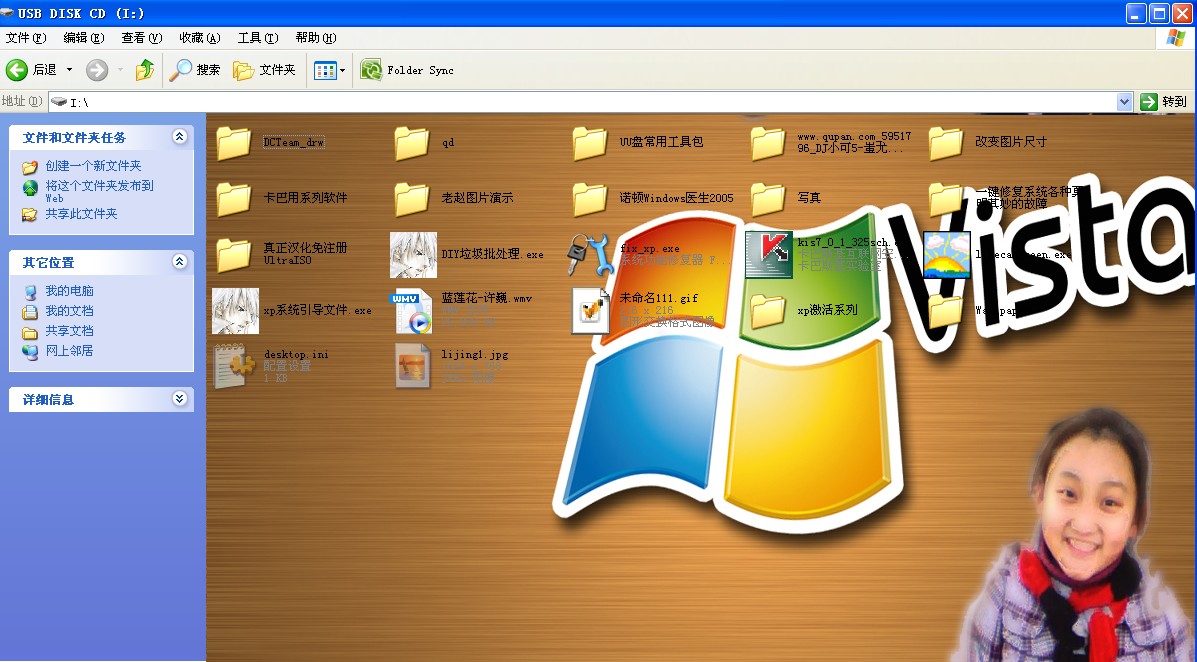Viewport: 1197px width, 662px height.
Task: Select the sun landscape screen exe icon
Action: (947, 254)
